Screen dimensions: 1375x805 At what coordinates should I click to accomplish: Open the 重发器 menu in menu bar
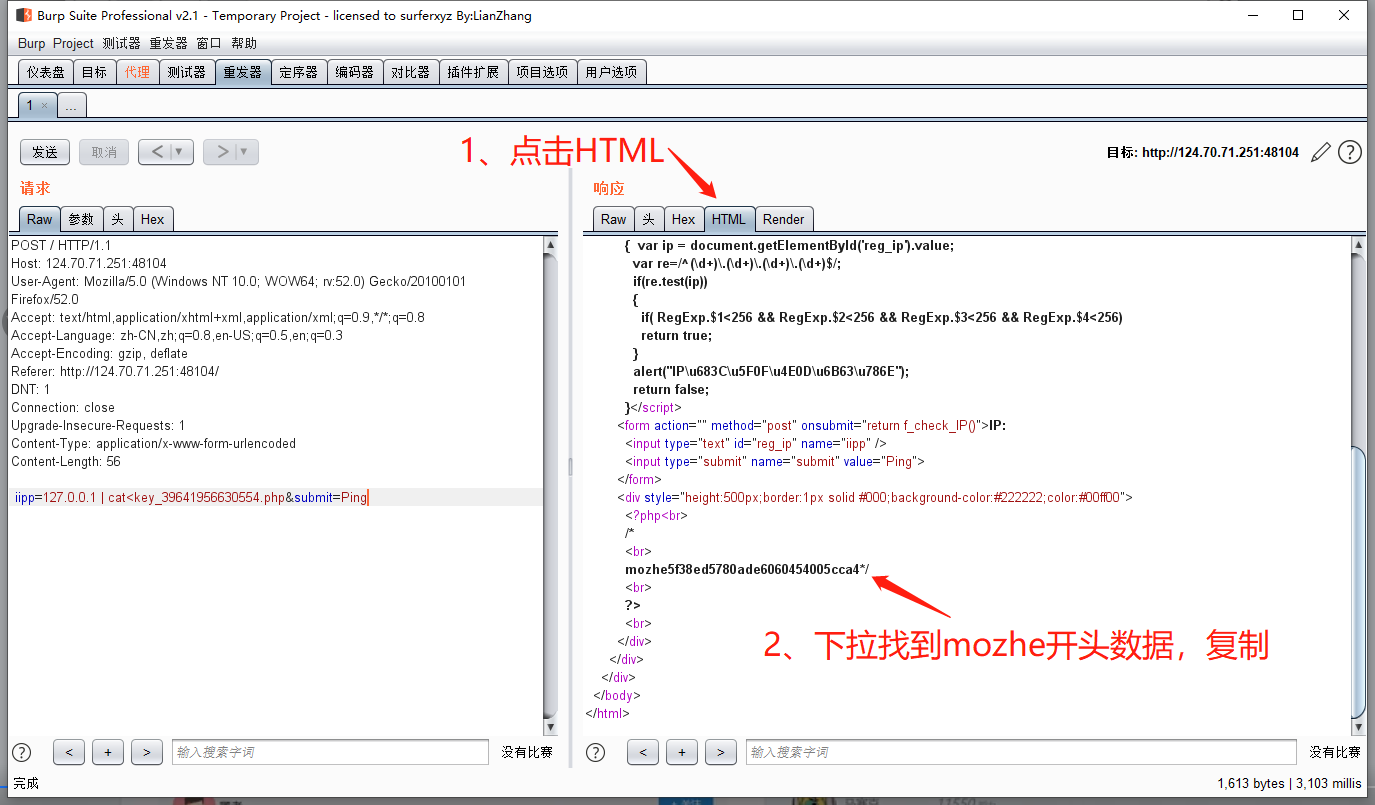click(x=168, y=43)
